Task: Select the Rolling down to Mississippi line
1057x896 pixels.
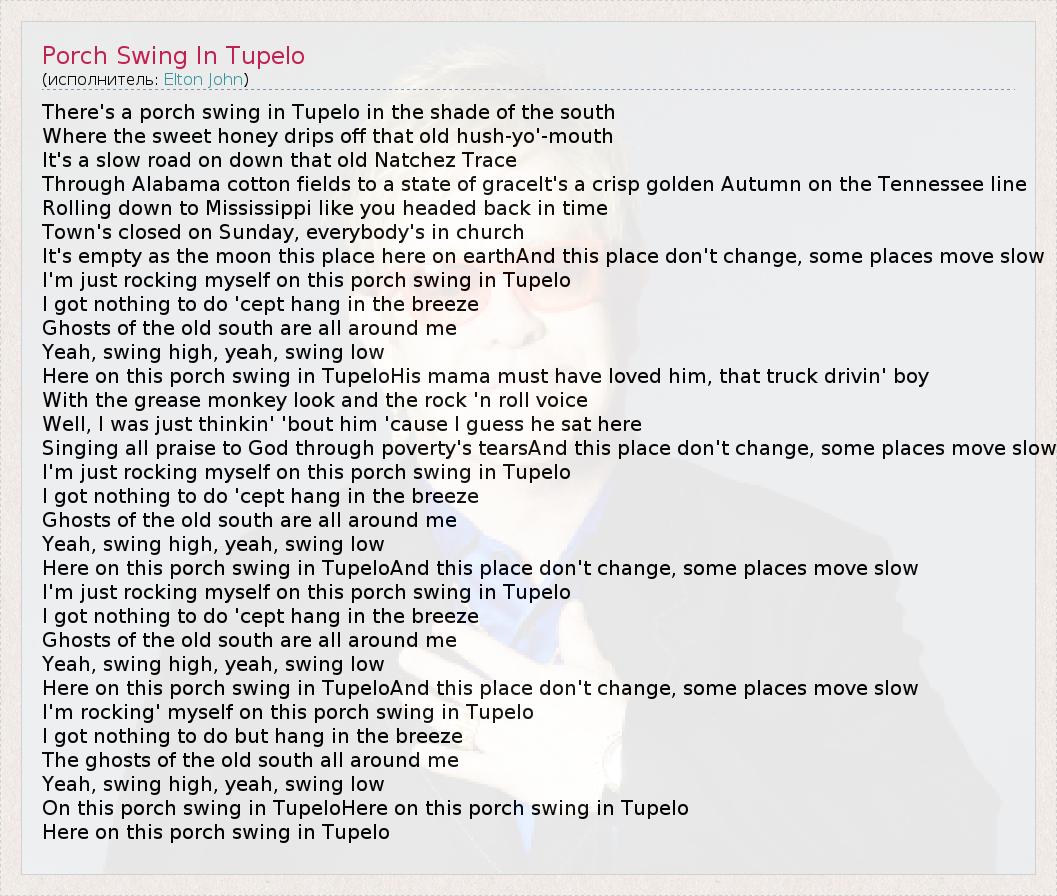Action: [x=324, y=208]
